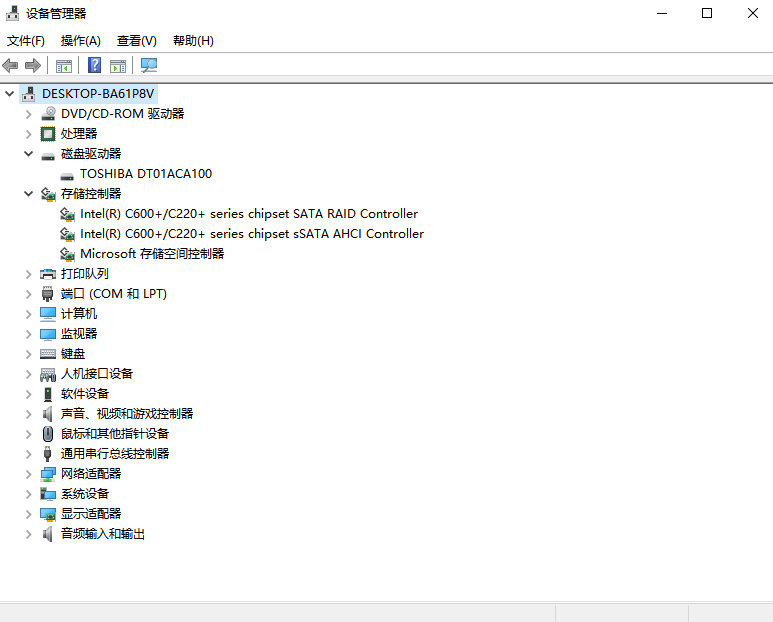Expand the 处理器 category arrow
The height and width of the screenshot is (622, 773).
[x=29, y=134]
